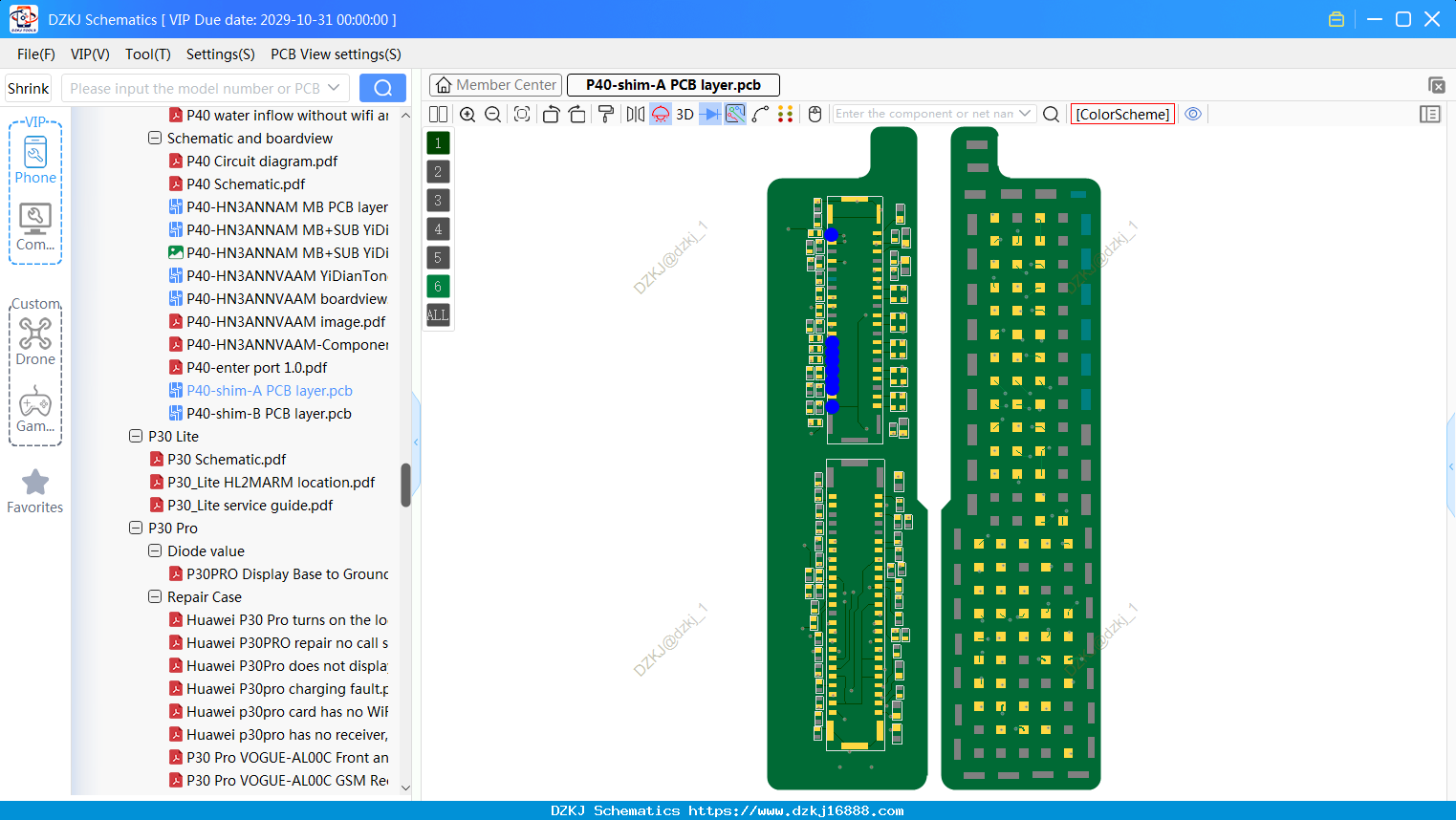Image resolution: width=1456 pixels, height=820 pixels.
Task: Open the model number dropdown arrow
Action: pos(334,88)
